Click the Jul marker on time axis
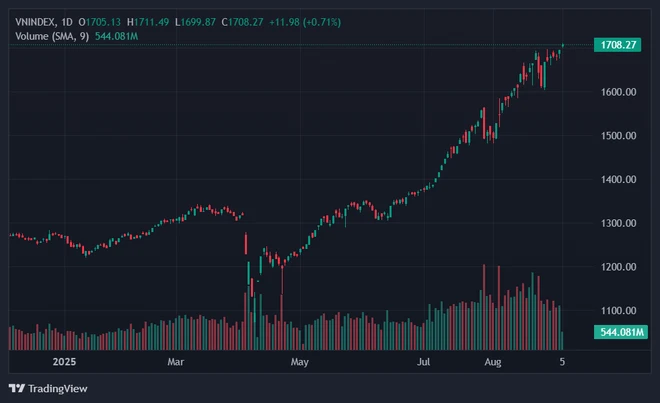The width and height of the screenshot is (660, 403). 425,360
